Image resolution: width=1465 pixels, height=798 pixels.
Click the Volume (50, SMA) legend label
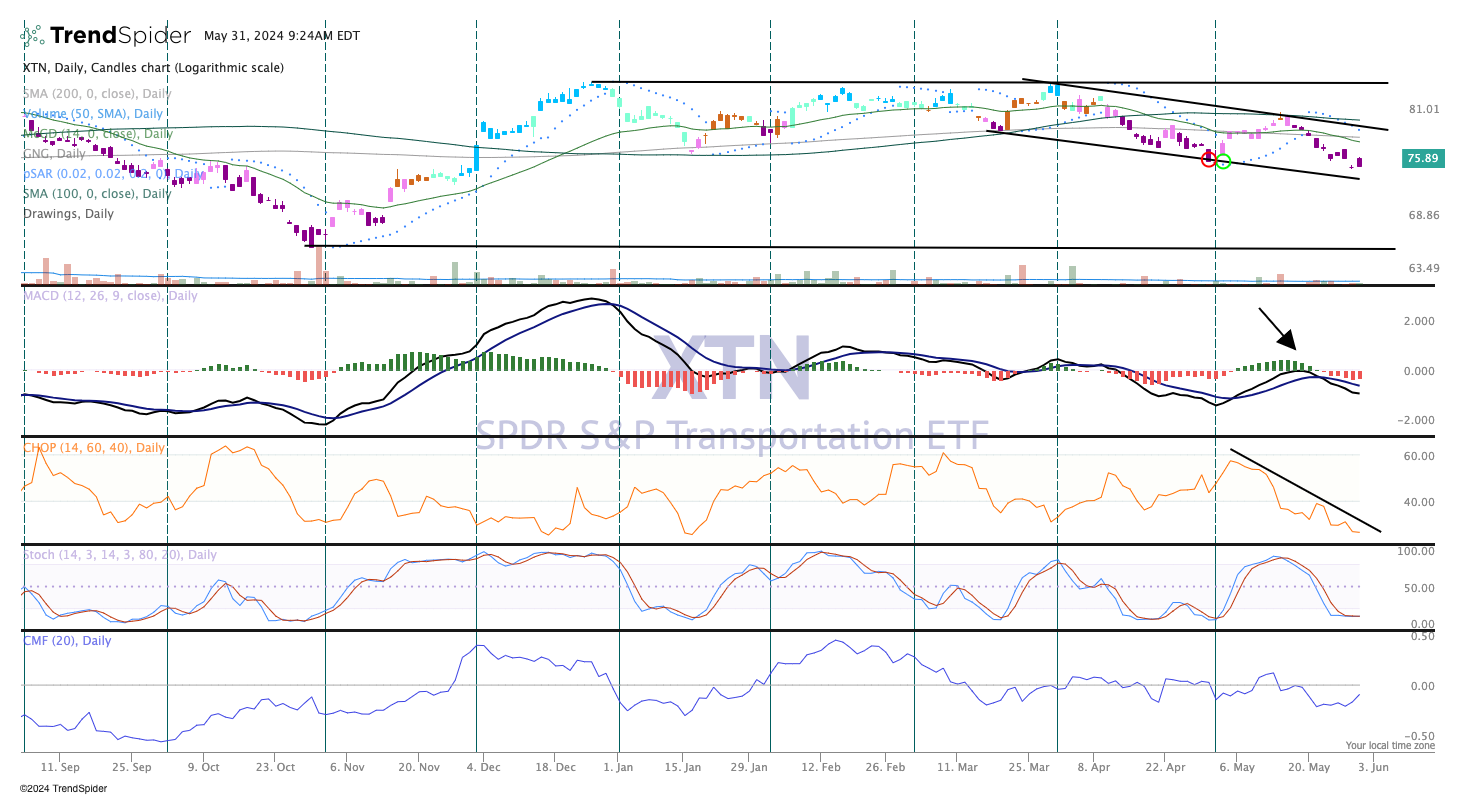[93, 114]
